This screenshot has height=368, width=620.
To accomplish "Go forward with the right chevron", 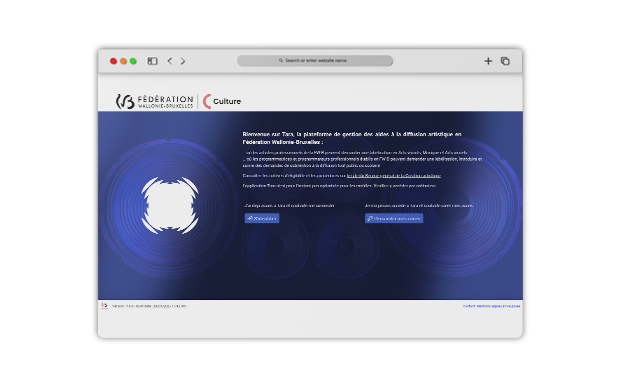I will (183, 61).
